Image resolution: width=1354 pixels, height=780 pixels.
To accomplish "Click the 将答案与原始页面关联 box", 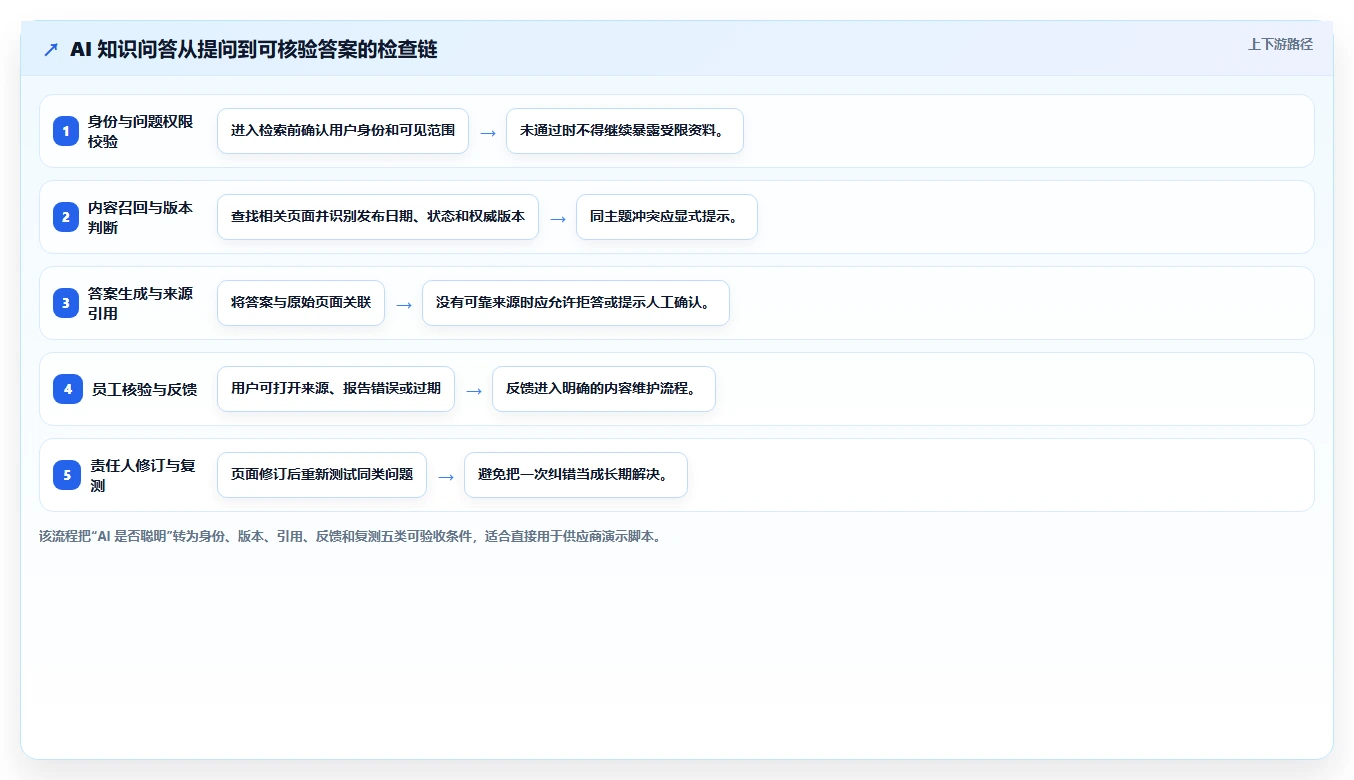I will [301, 303].
